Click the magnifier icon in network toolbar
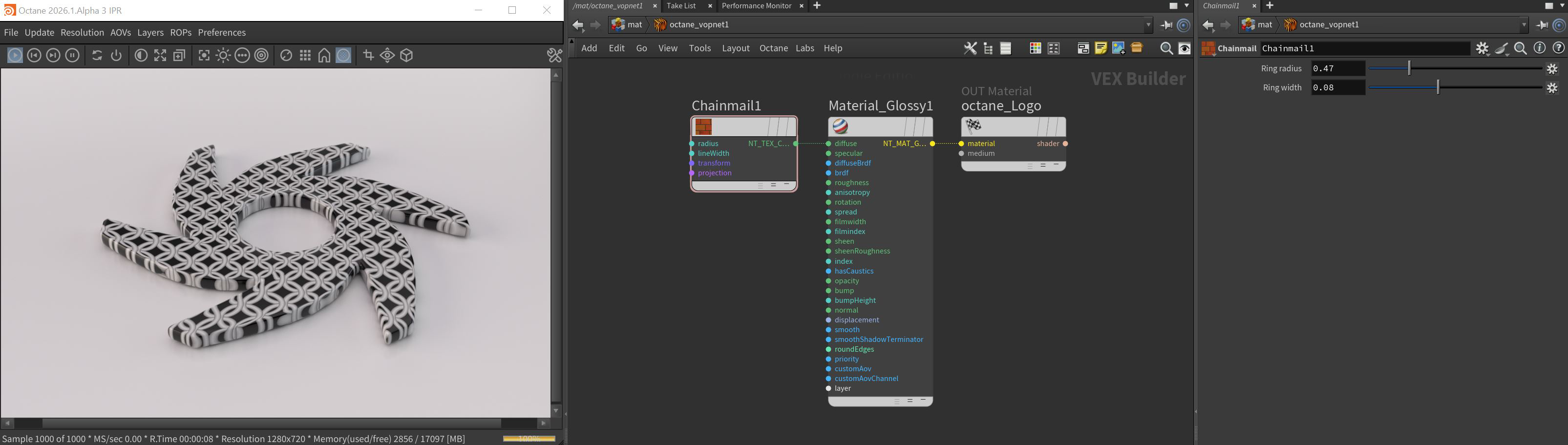The image size is (1568, 445). coord(1166,49)
